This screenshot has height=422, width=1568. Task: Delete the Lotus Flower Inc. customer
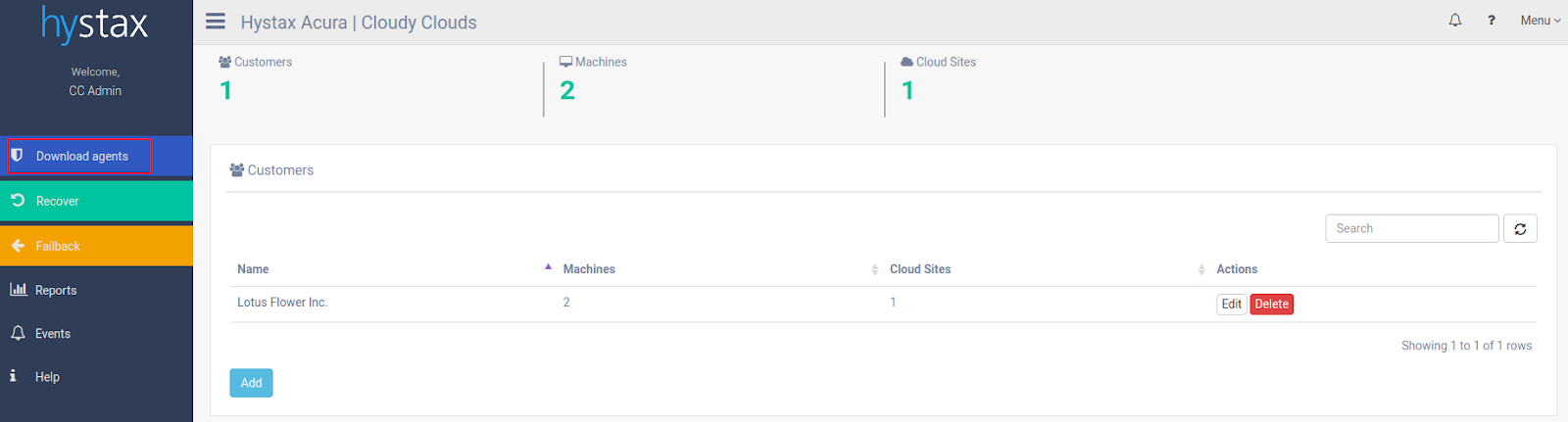click(1272, 305)
